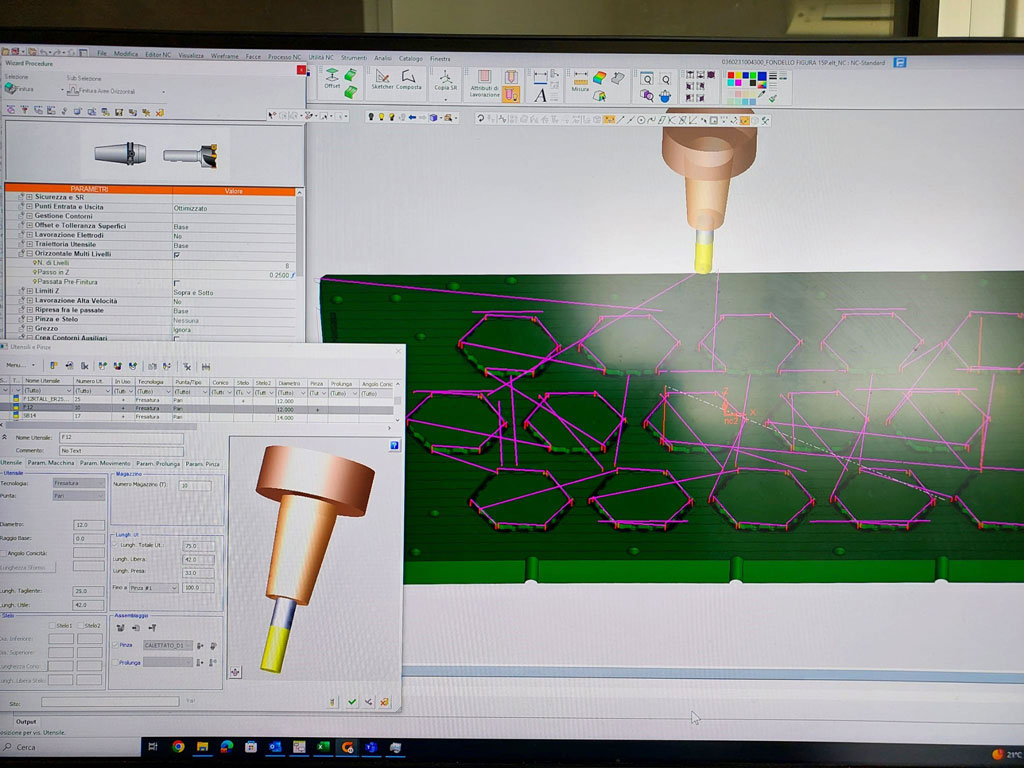Toggle the Orizzontale Multi Livelli checkbox
Image resolution: width=1024 pixels, height=768 pixels.
pos(177,255)
